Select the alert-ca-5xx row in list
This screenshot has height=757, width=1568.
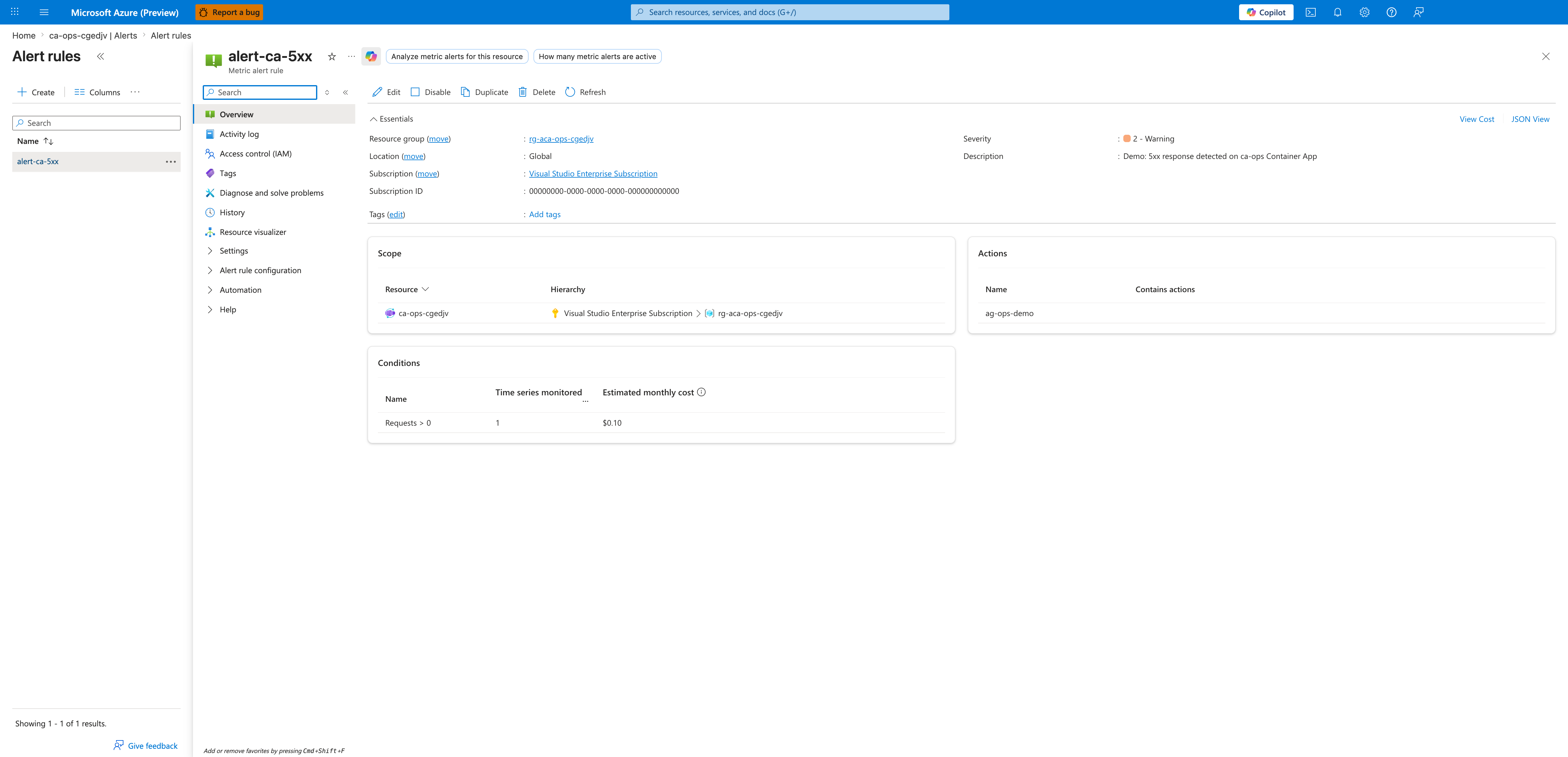[96, 161]
